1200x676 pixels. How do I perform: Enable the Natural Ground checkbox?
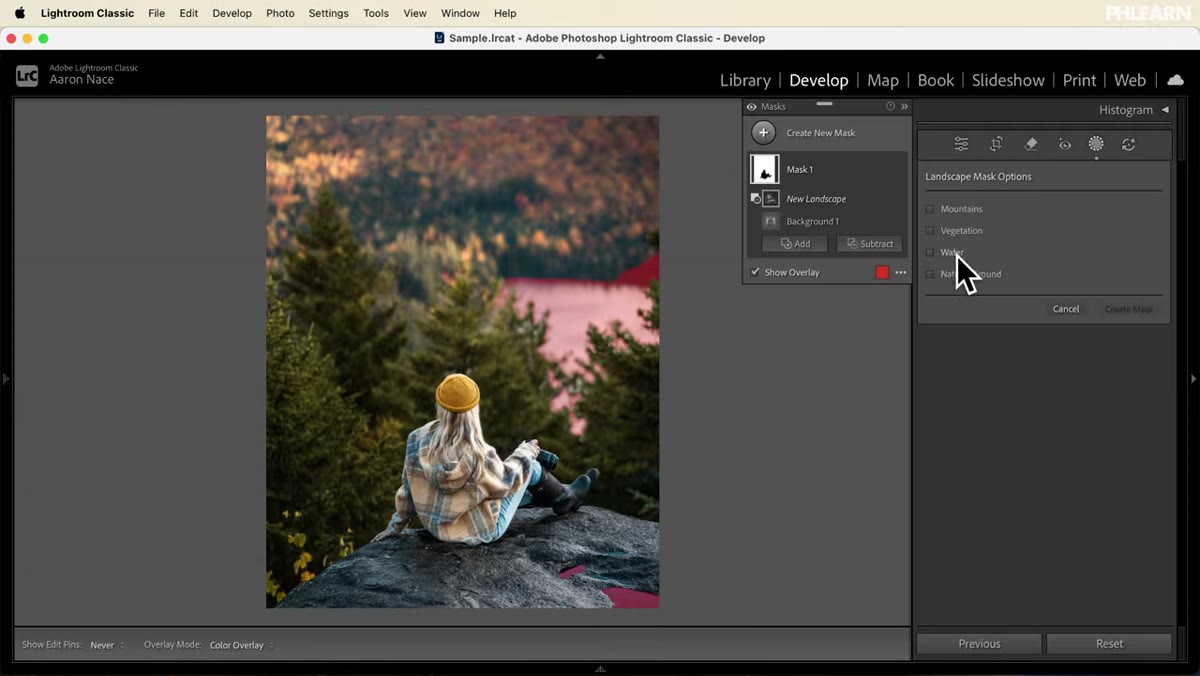tap(930, 273)
